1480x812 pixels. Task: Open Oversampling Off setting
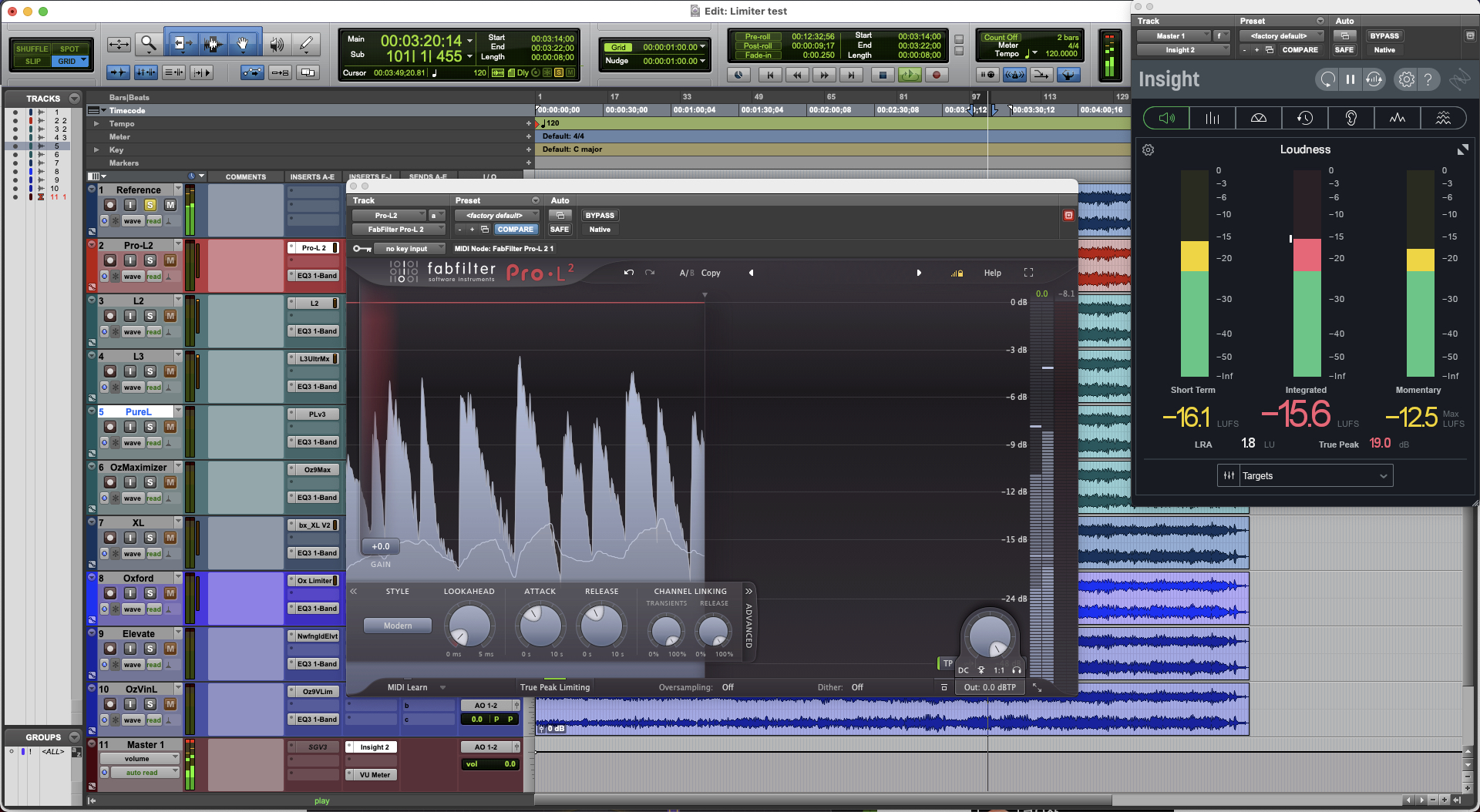(728, 687)
